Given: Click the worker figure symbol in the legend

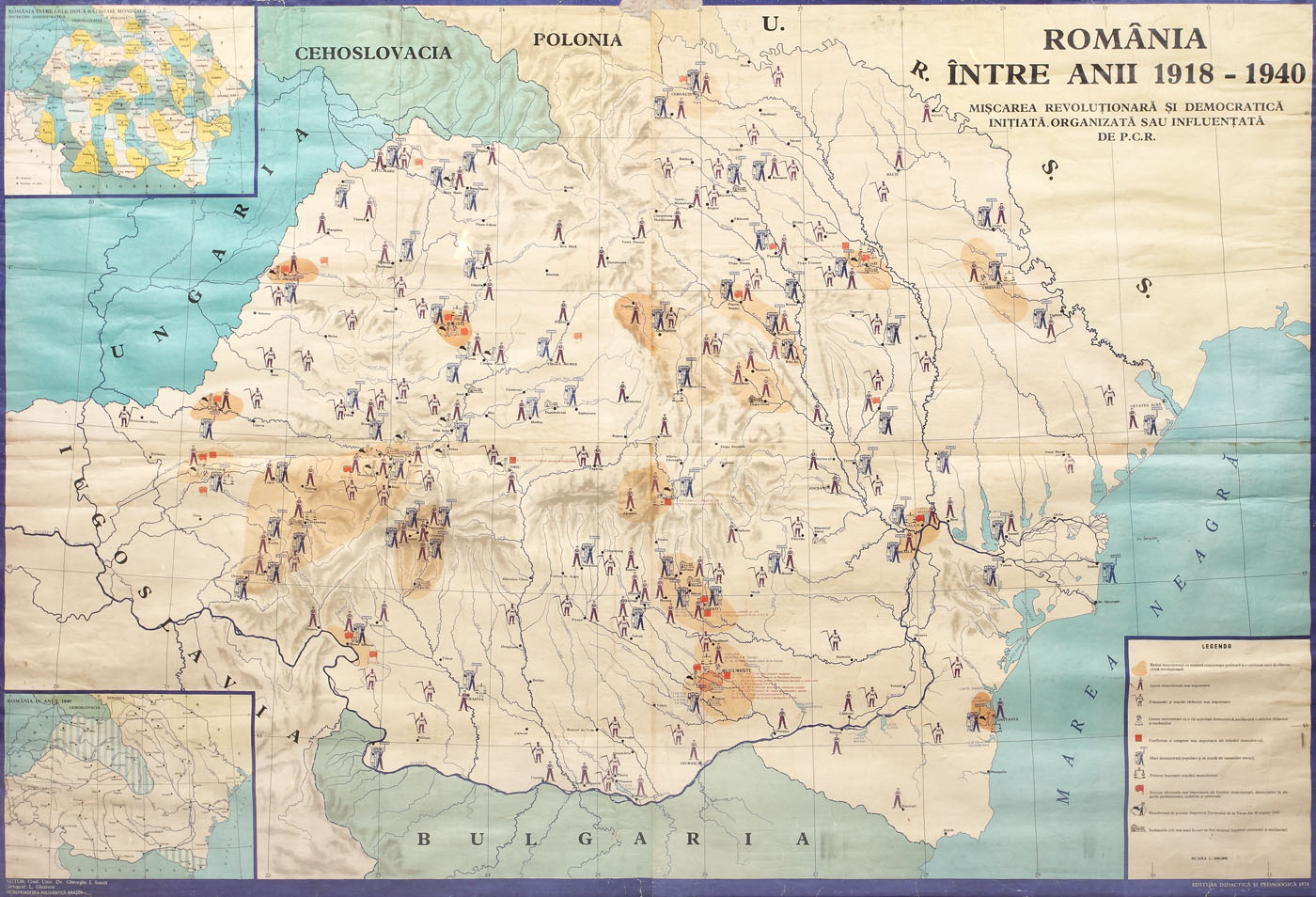Looking at the screenshot, I should tap(1140, 684).
